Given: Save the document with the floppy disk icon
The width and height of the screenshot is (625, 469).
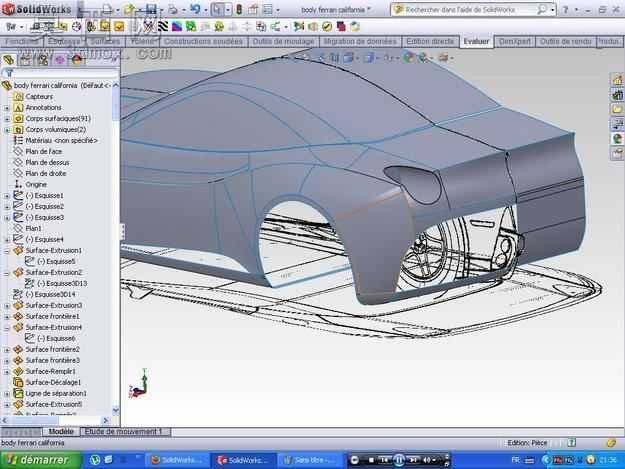Looking at the screenshot, I should point(151,9).
